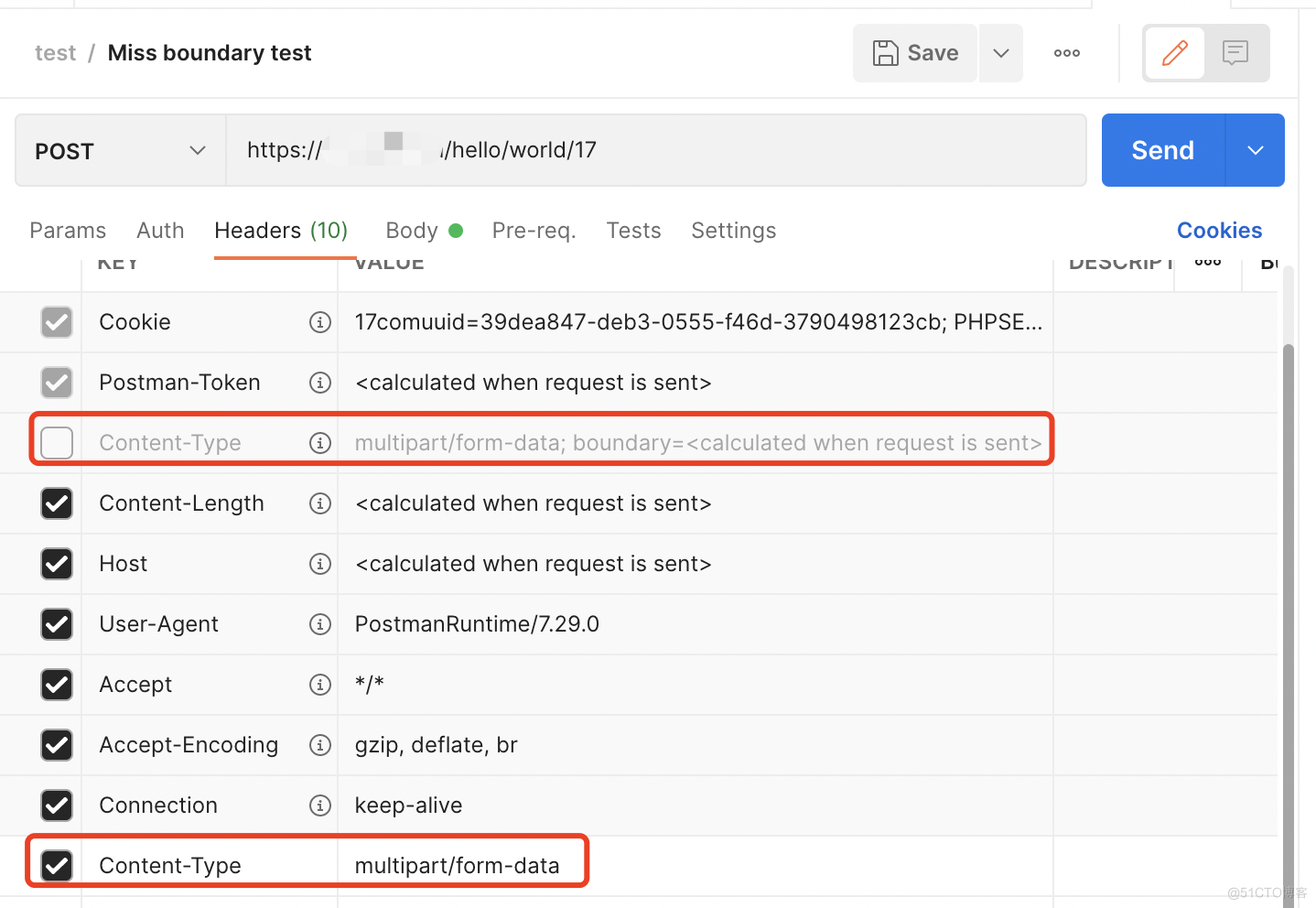Uncheck the User-Agent header checkbox

click(x=57, y=624)
